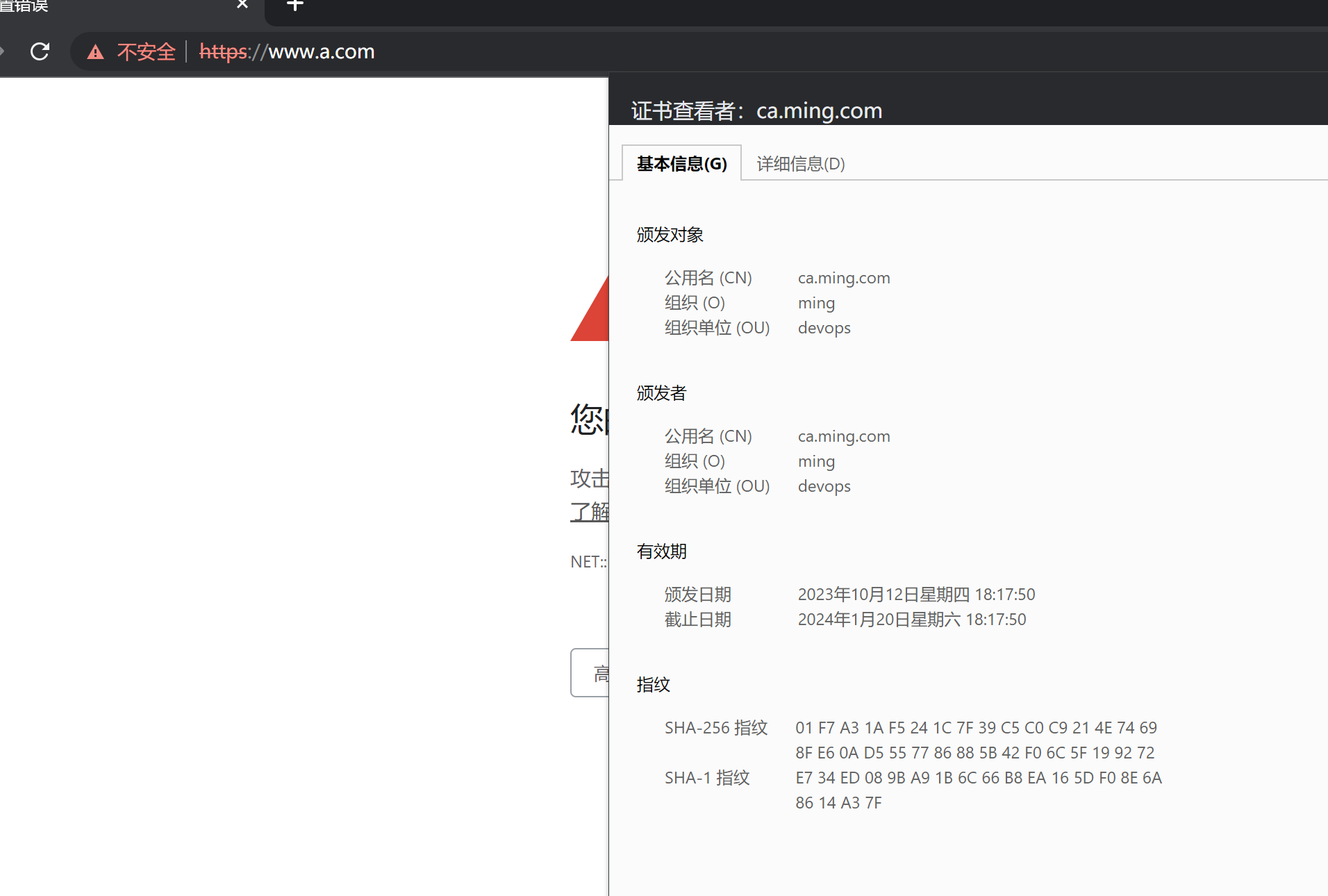Switch to the 详细信息(D) tab
The height and width of the screenshot is (896, 1328).
pos(799,163)
